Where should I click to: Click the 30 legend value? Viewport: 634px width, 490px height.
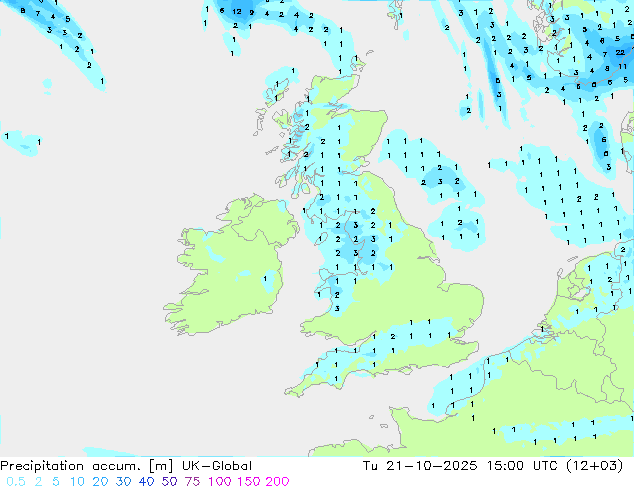coord(123,482)
